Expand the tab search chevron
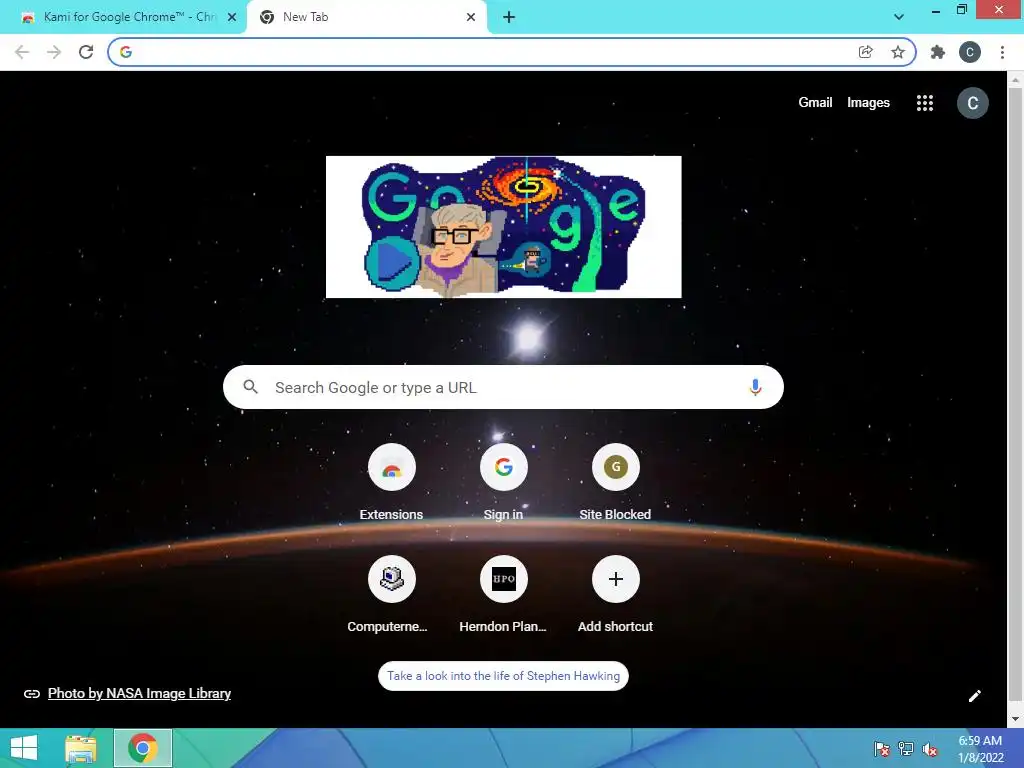1024x768 pixels. tap(899, 17)
